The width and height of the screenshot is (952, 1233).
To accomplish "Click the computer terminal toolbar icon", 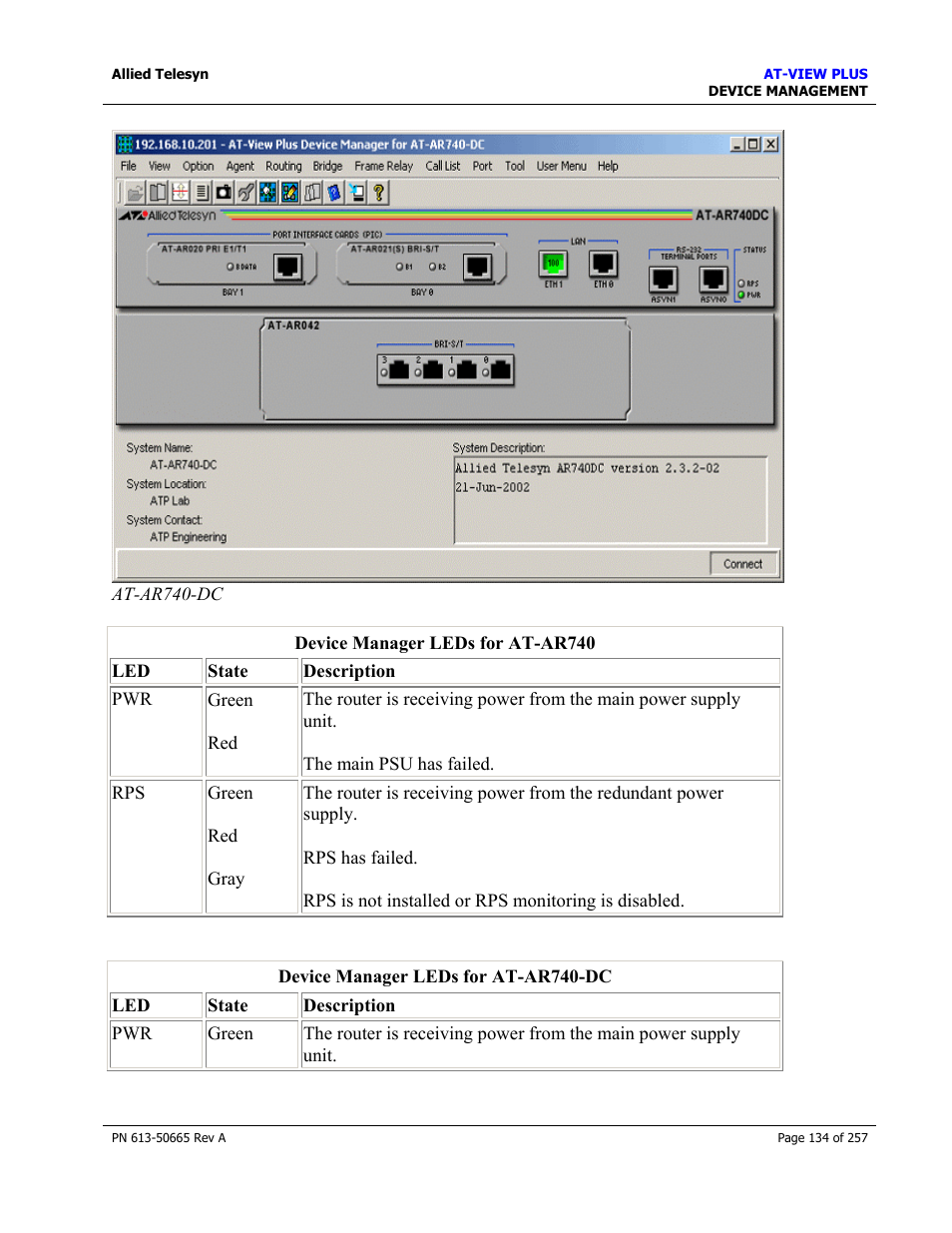I will (356, 193).
